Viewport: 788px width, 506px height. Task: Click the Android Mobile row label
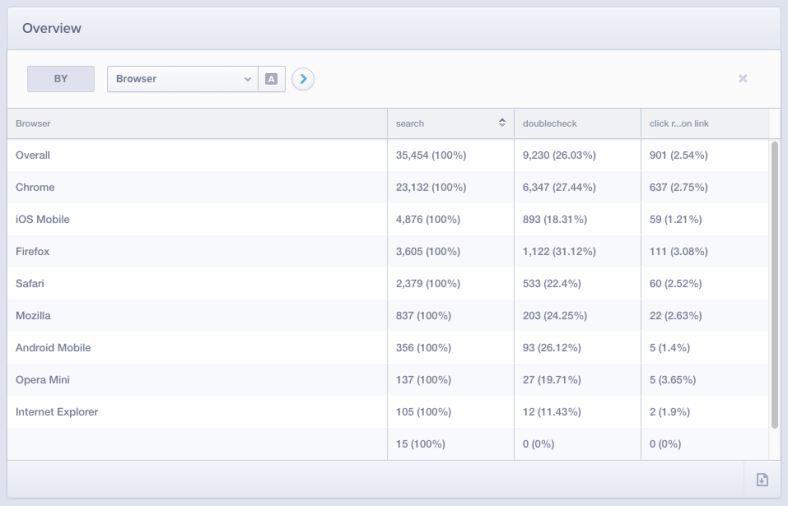click(53, 348)
